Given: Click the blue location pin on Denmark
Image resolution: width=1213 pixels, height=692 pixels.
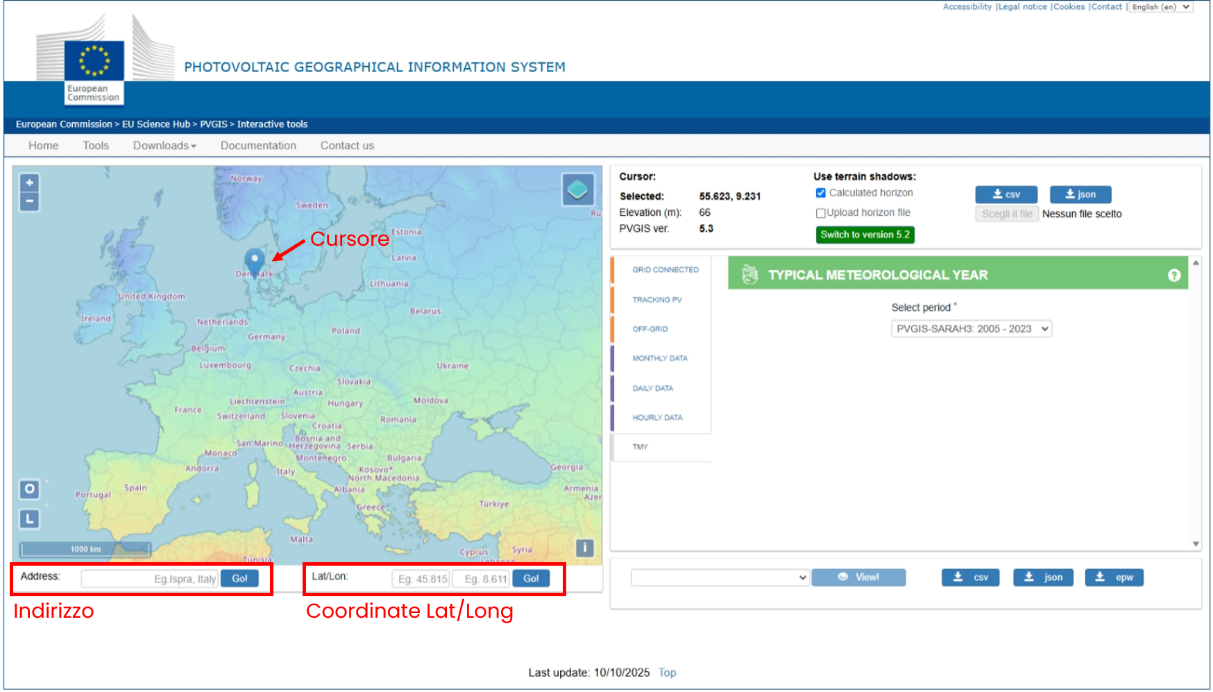Looking at the screenshot, I should click(x=255, y=262).
